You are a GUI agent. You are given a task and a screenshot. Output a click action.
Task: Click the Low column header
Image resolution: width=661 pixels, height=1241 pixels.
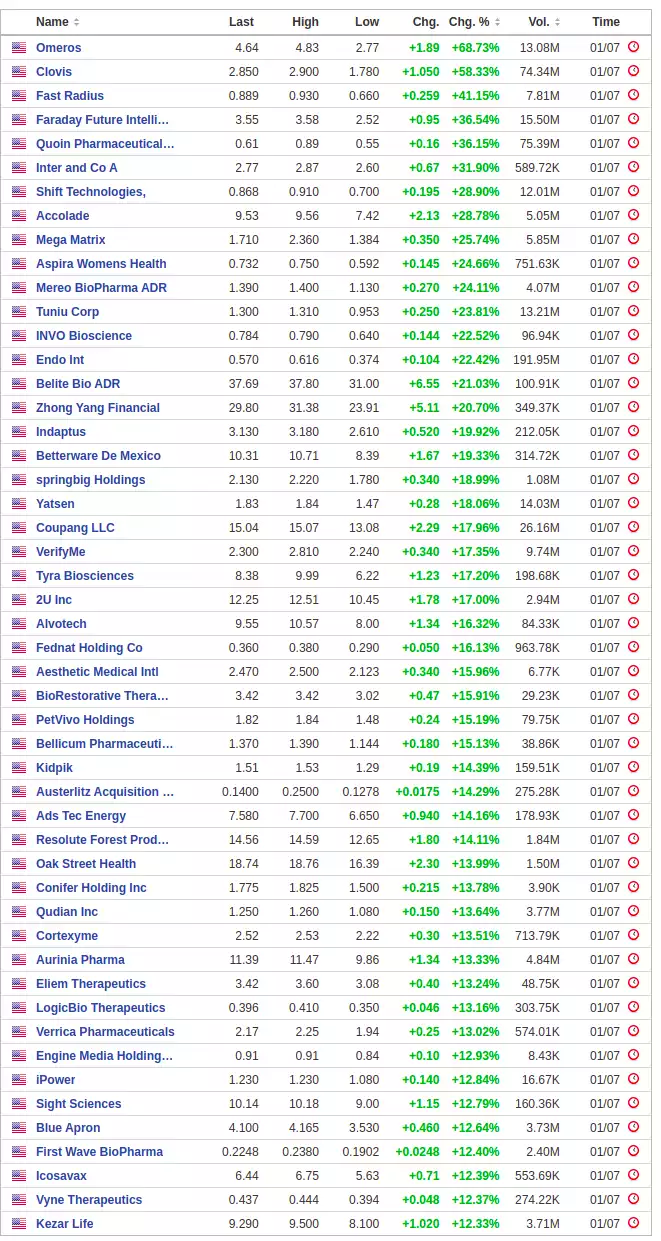[x=367, y=22]
